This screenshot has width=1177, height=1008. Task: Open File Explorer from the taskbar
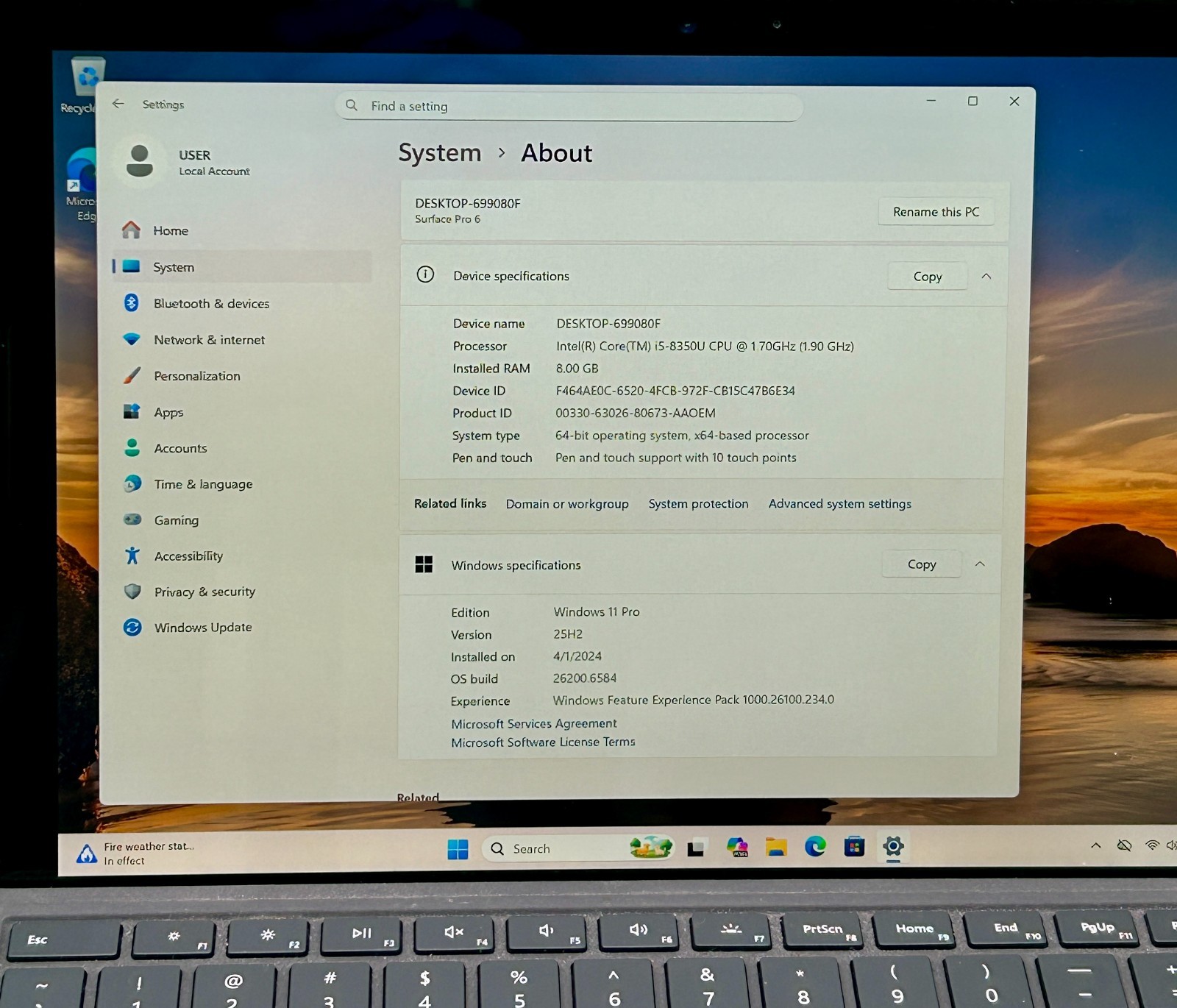(776, 848)
